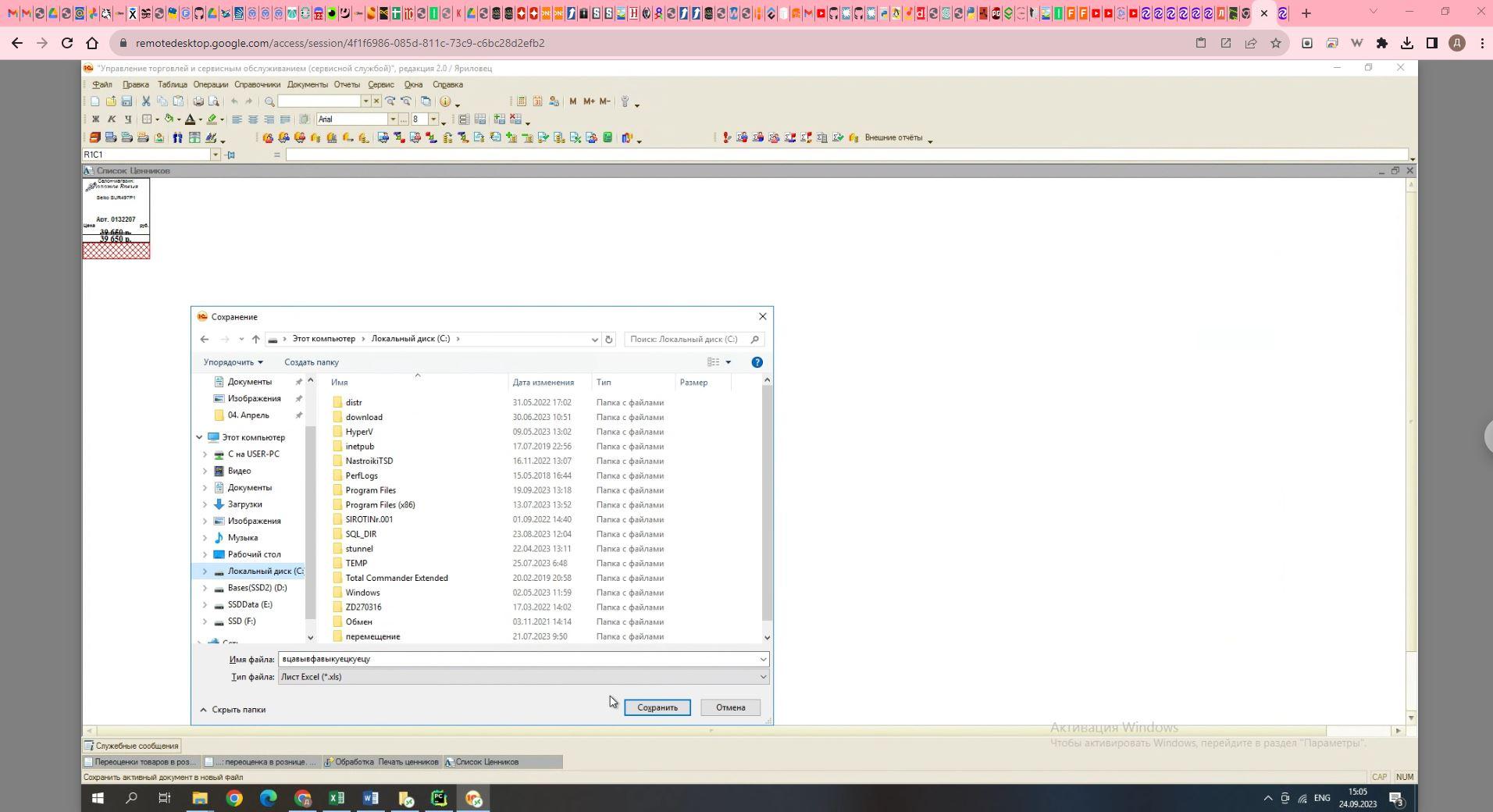This screenshot has width=1493, height=812.
Task: Click the Back arrow in save dialog
Action: pyautogui.click(x=205, y=339)
